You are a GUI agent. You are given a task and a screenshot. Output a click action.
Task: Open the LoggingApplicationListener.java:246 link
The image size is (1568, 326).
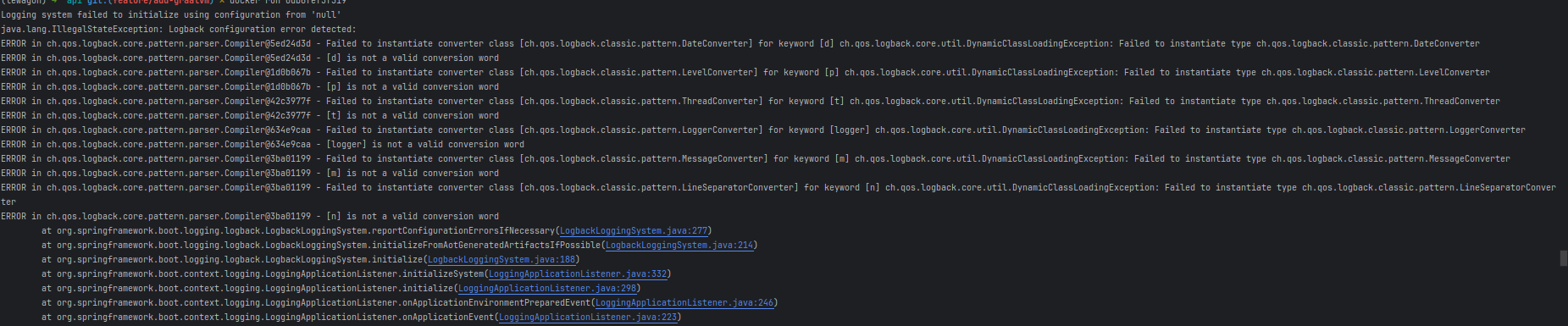(684, 302)
